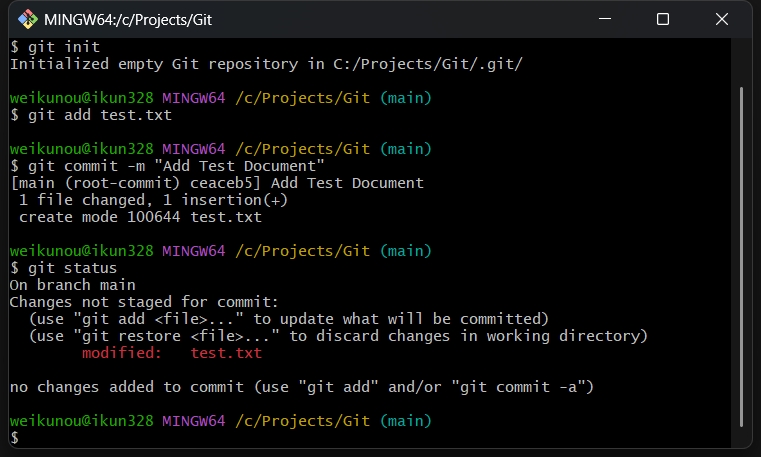This screenshot has height=457, width=761.
Task: Click the 'git status' command line
Action: tap(63, 268)
